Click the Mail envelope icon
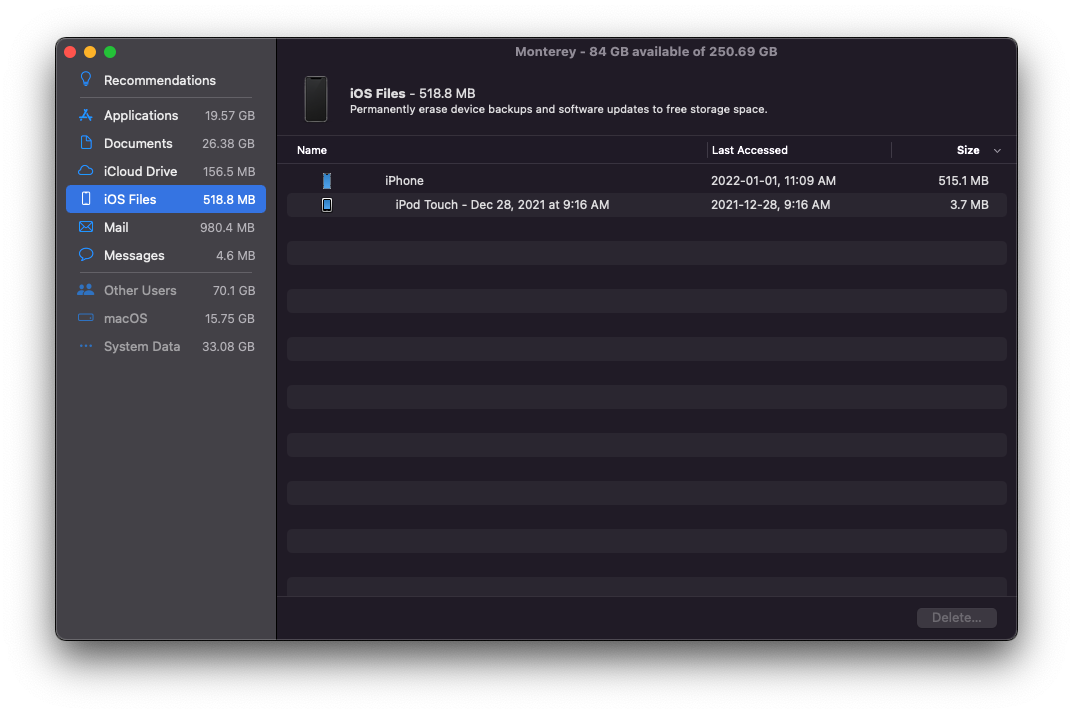The width and height of the screenshot is (1073, 714). tap(86, 227)
